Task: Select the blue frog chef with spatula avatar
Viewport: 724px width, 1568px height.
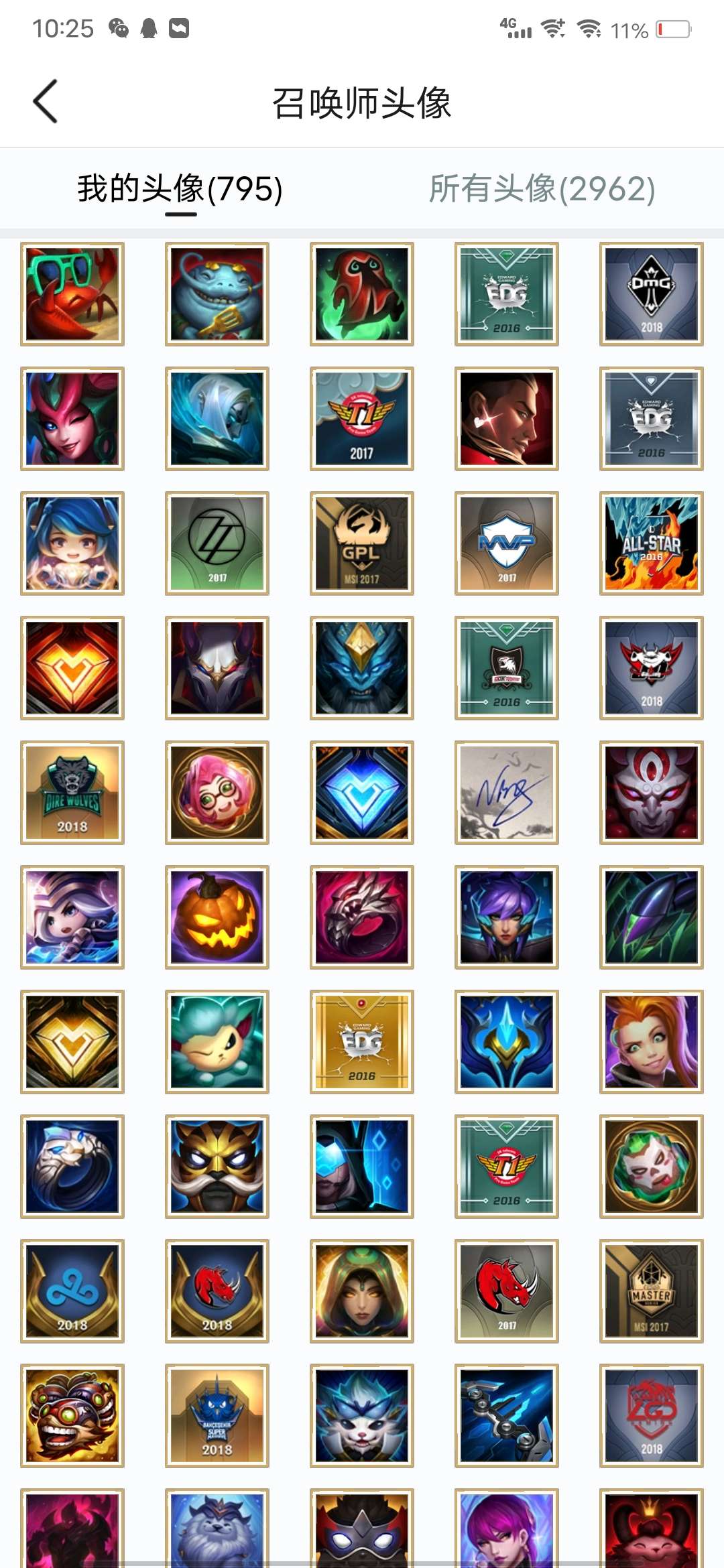Action: click(x=217, y=294)
